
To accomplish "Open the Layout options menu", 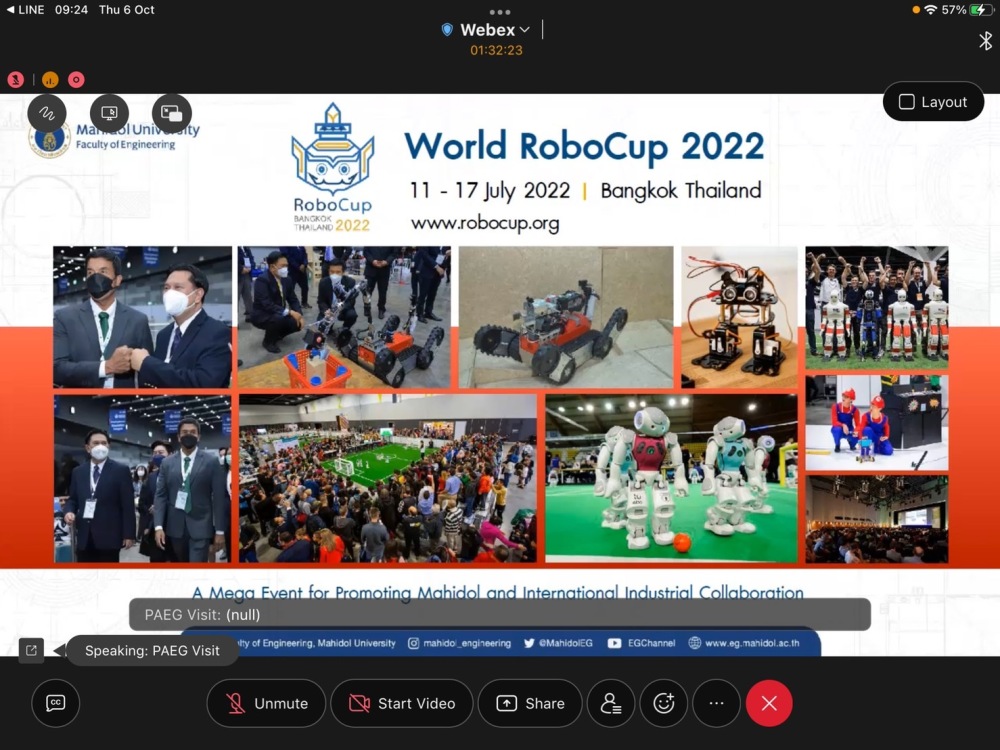I will pos(933,102).
